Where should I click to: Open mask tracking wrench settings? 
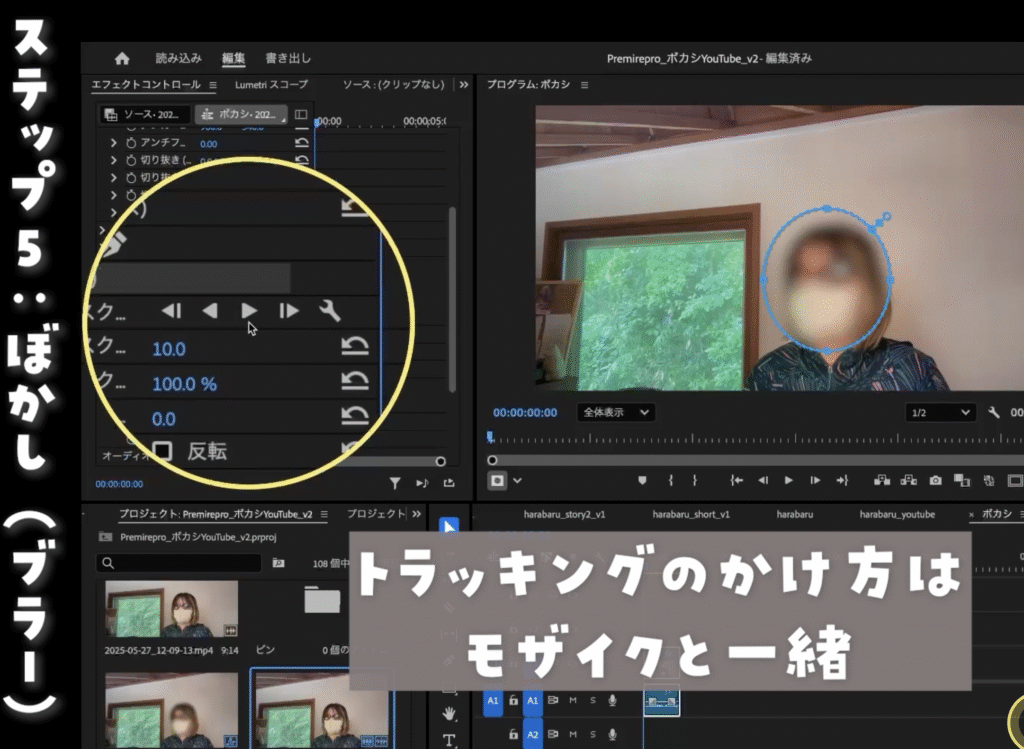pos(329,311)
